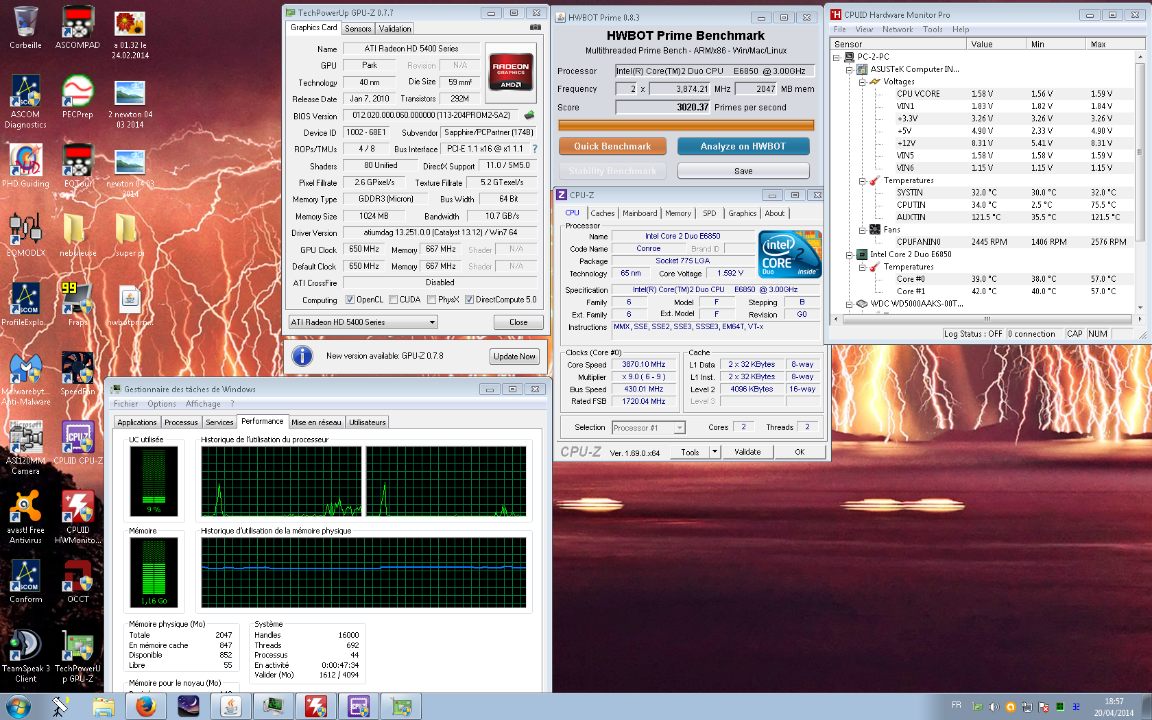Open the ATI Radeon HD 5400 Series dropdown
The height and width of the screenshot is (720, 1152).
[x=363, y=322]
